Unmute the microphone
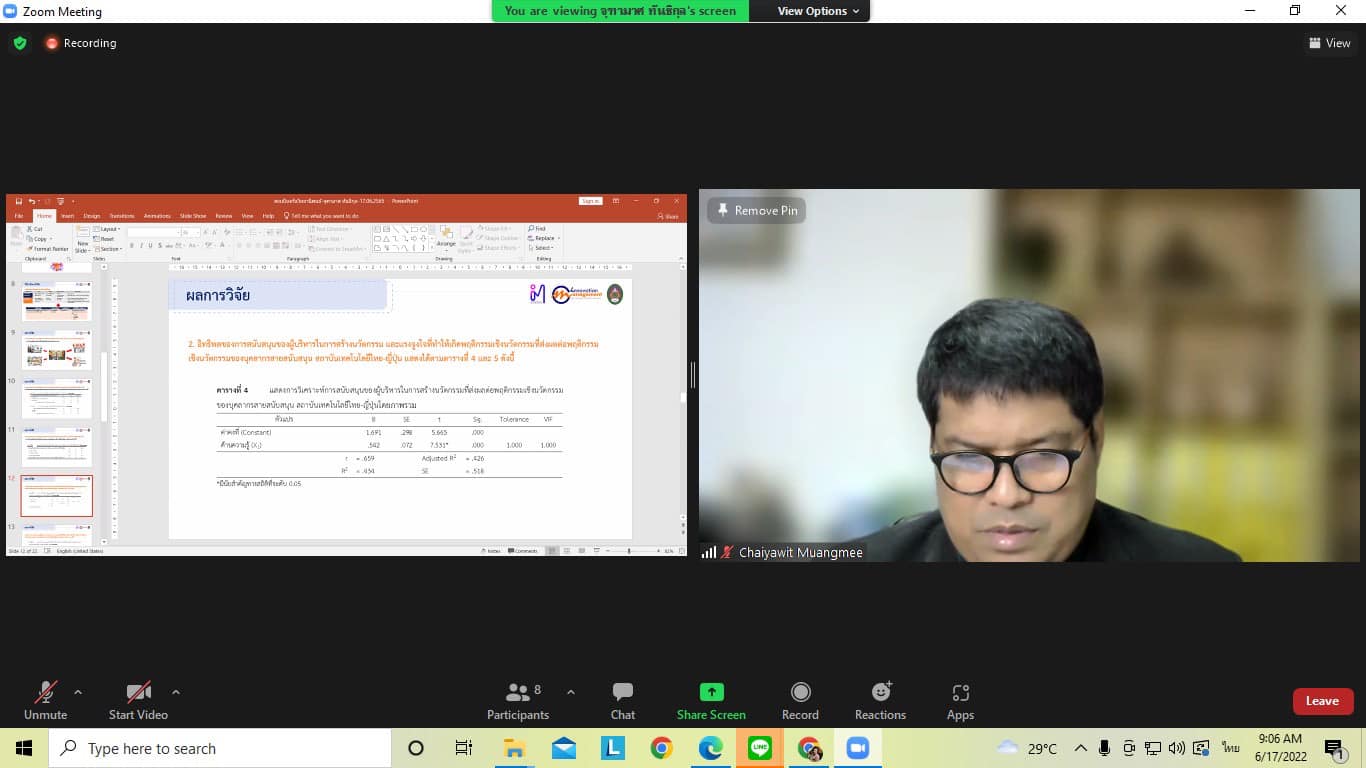 coord(45,700)
